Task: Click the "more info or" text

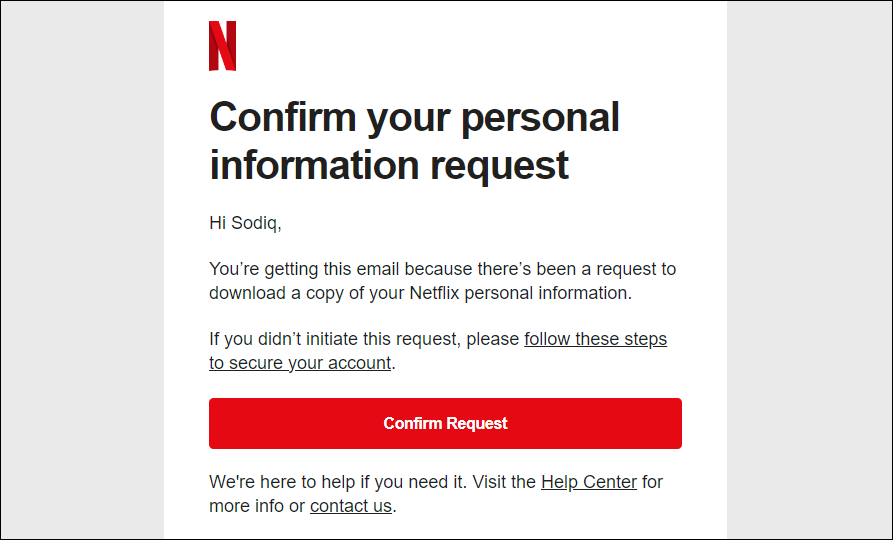Action: 257,506
